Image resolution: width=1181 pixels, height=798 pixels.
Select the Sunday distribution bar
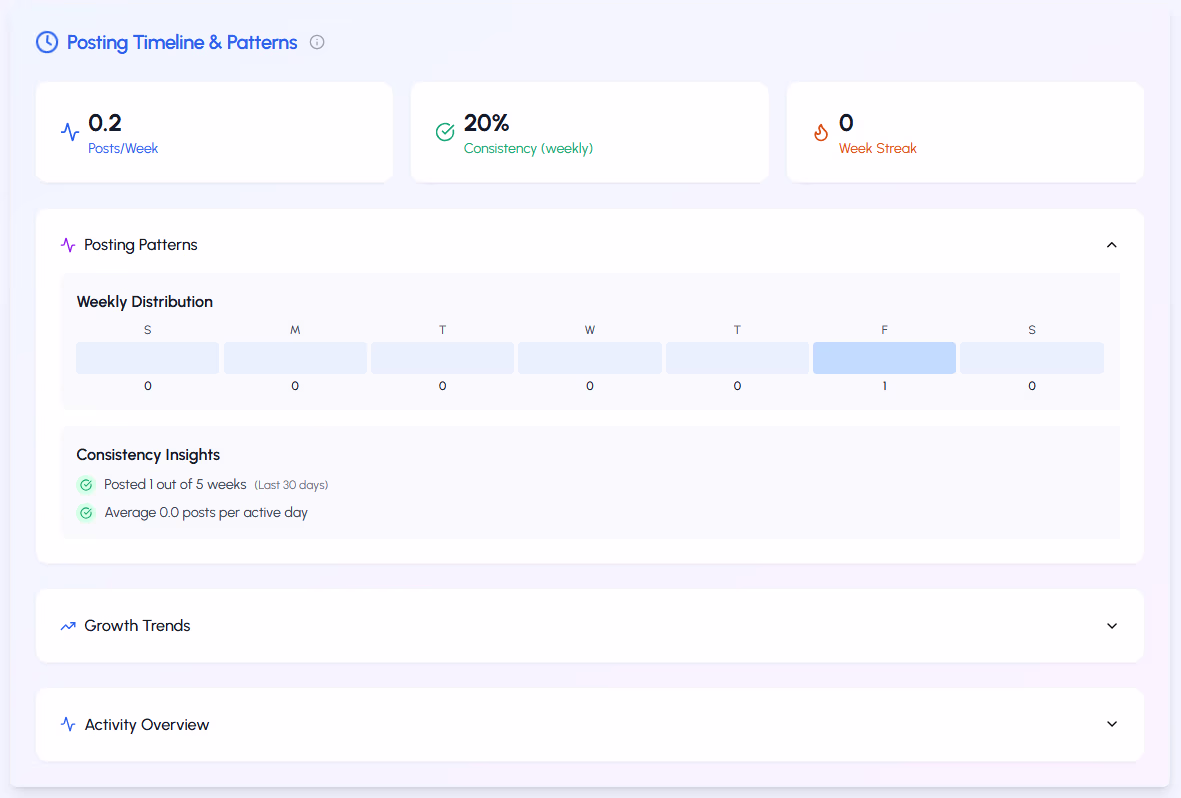click(147, 358)
